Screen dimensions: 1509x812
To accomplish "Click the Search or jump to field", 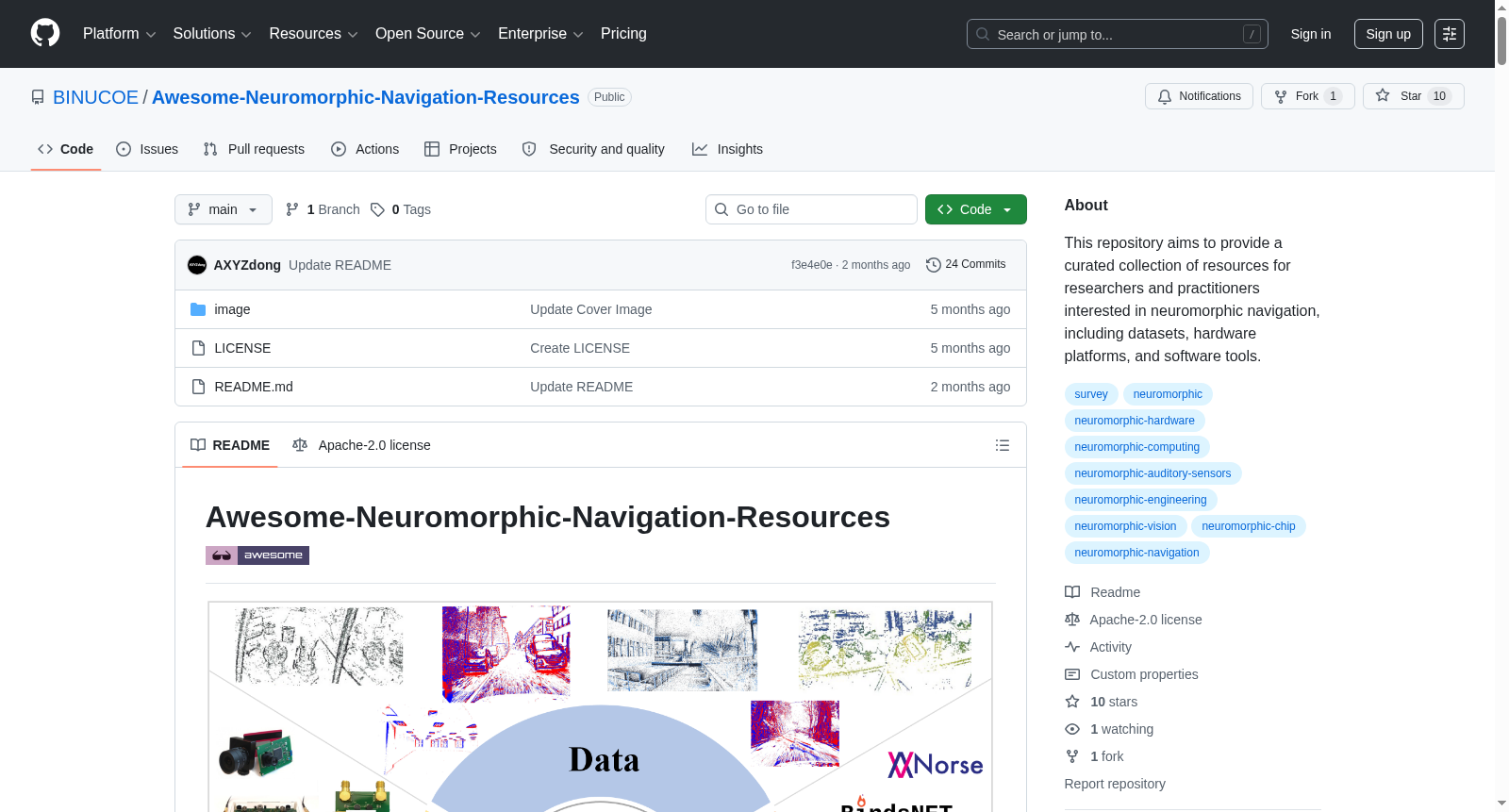I will point(1118,34).
